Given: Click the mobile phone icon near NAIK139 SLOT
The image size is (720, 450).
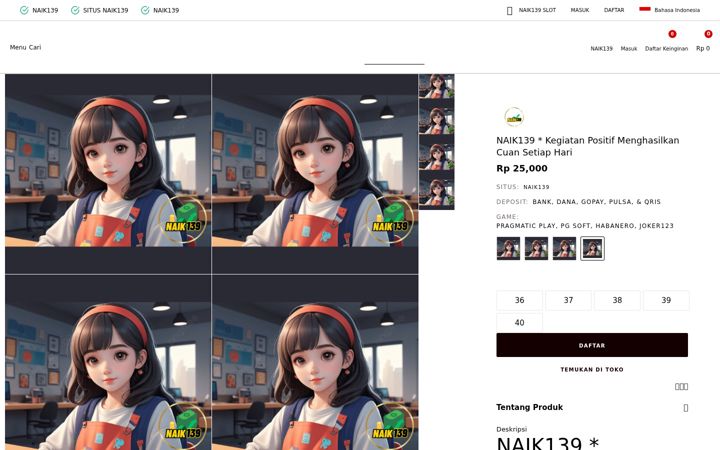Looking at the screenshot, I should point(509,11).
